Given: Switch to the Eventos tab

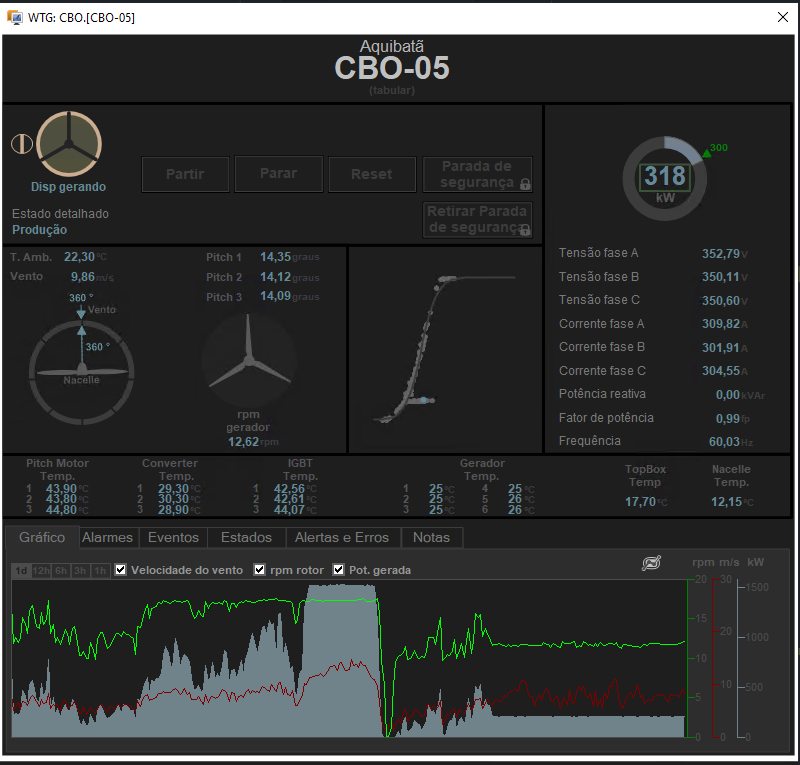Looking at the screenshot, I should pos(173,537).
